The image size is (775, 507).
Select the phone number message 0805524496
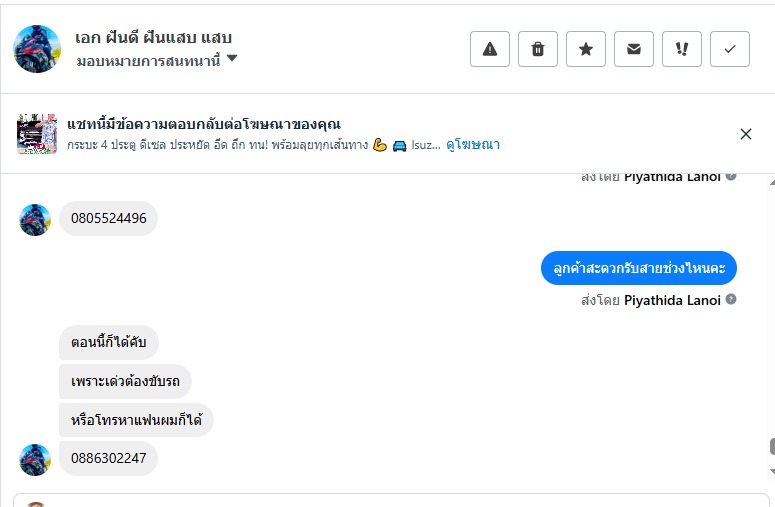108,218
